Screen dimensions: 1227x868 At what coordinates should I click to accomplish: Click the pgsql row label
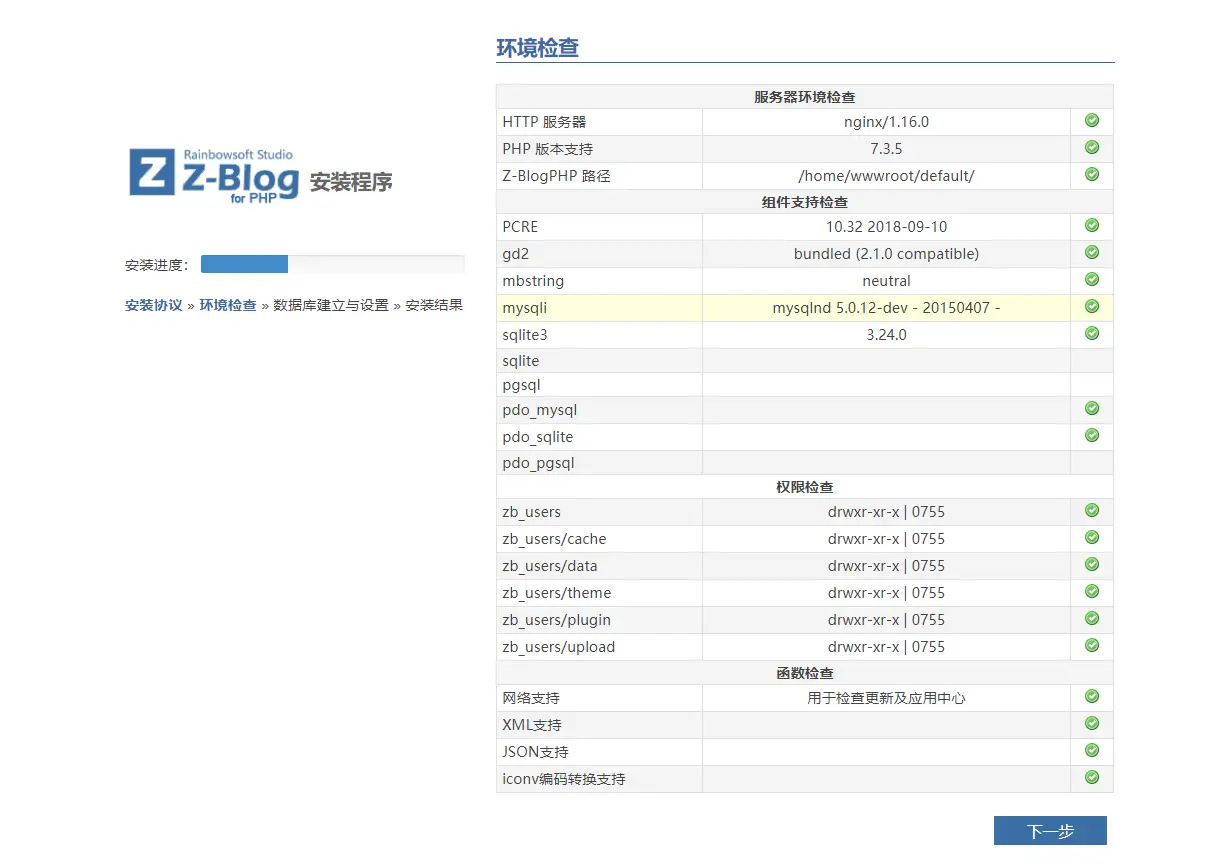click(521, 385)
